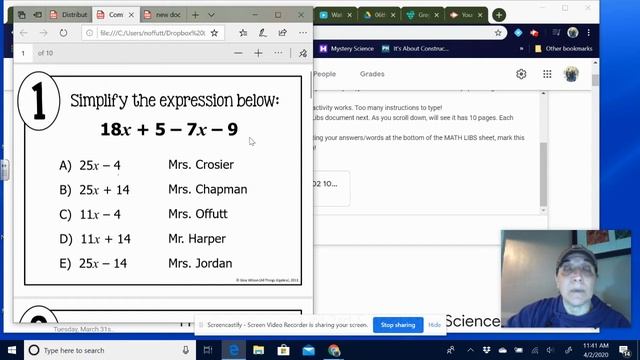Open the Mystery Science bookmark

pos(347,49)
